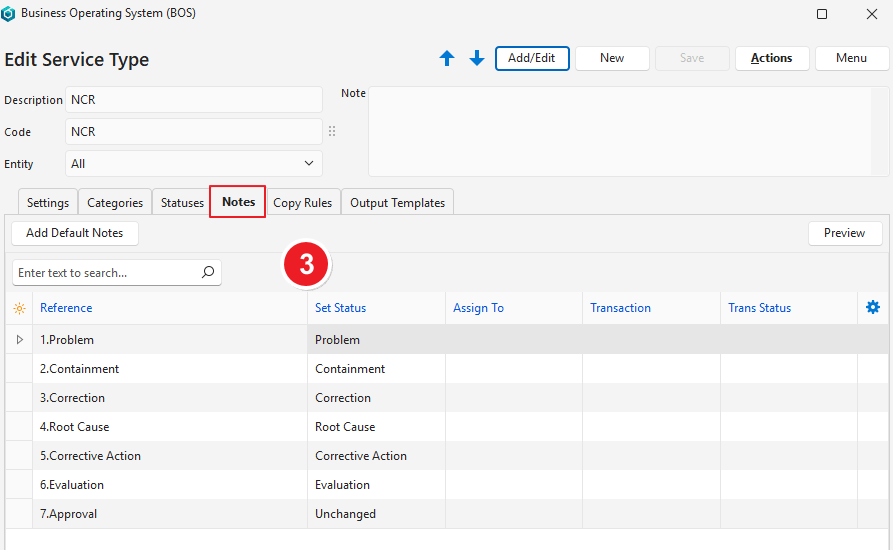Sort by the Reference column header
This screenshot has height=550, width=893.
coord(66,308)
